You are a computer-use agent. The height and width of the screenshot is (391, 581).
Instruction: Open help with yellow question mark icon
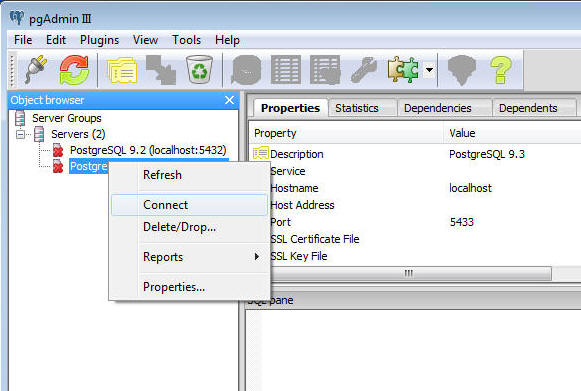[x=501, y=70]
